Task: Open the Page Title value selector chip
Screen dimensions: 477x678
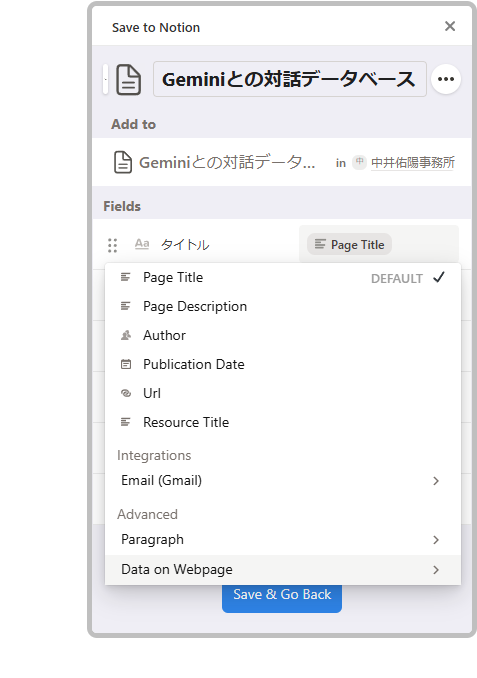Action: [349, 245]
